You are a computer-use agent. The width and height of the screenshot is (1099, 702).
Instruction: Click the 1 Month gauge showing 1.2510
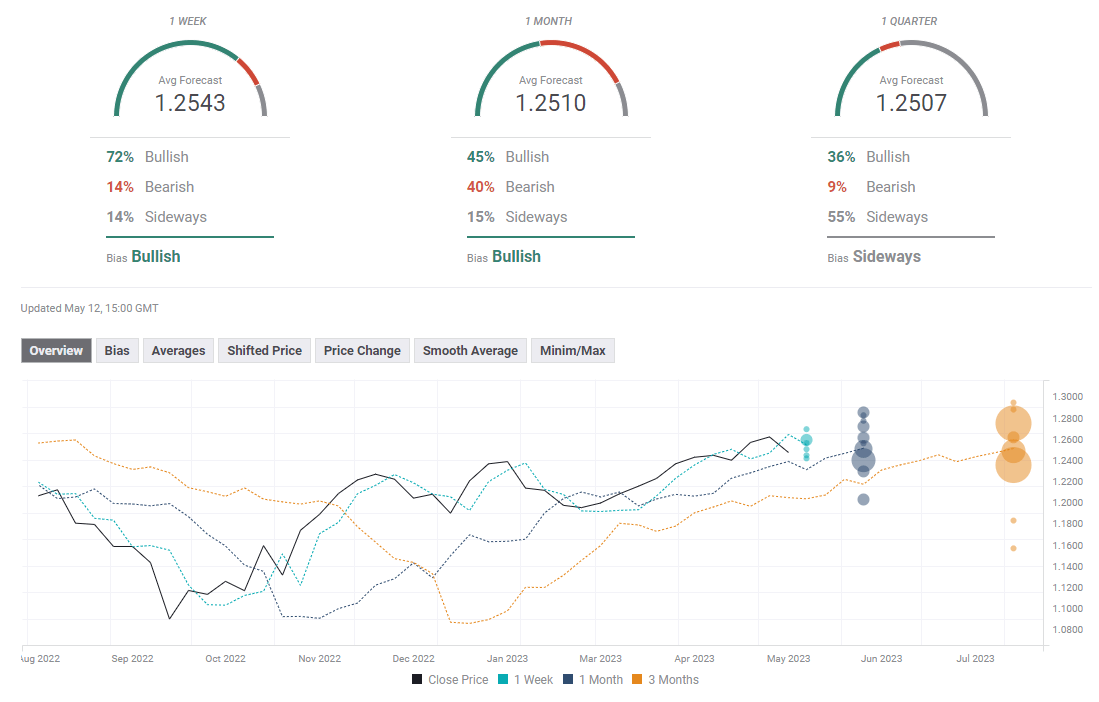point(550,85)
